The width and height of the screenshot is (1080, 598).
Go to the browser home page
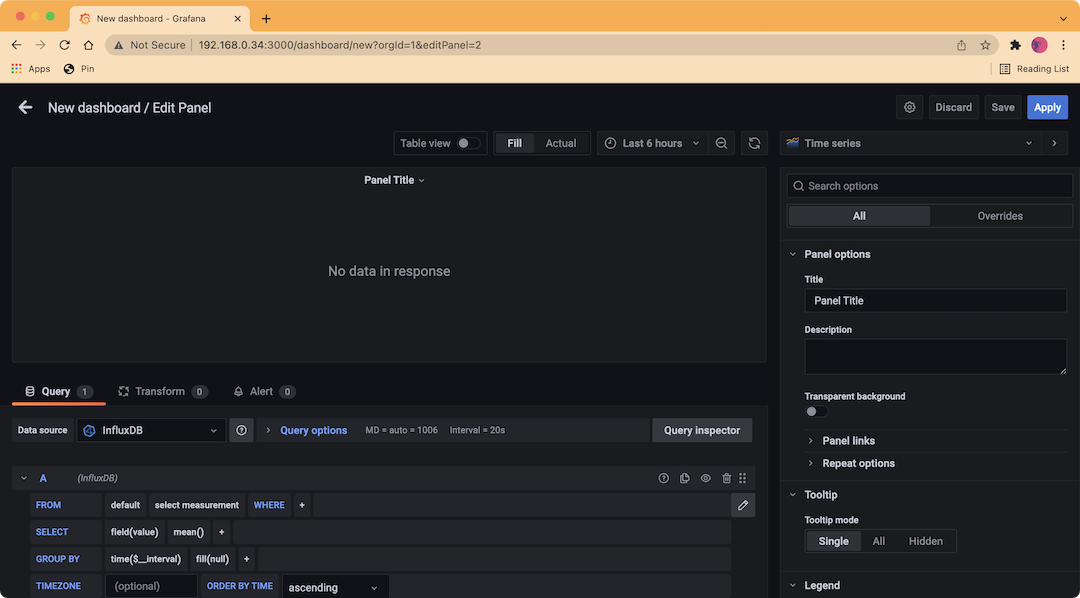[88, 45]
